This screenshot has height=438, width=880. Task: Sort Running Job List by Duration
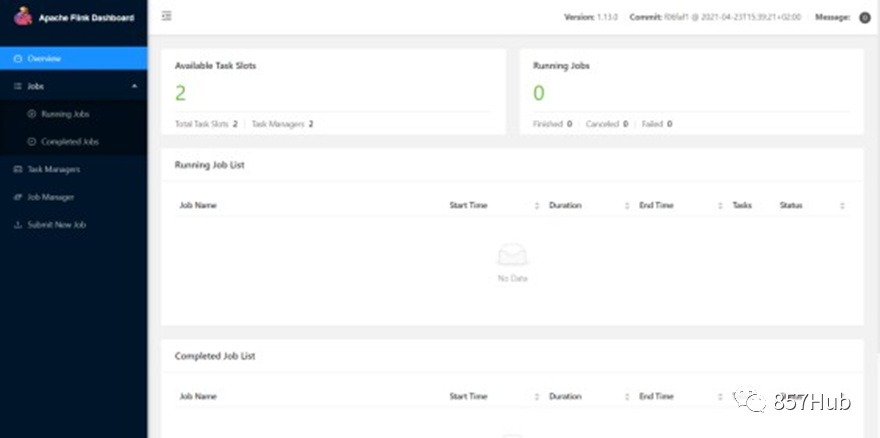pyautogui.click(x=627, y=206)
